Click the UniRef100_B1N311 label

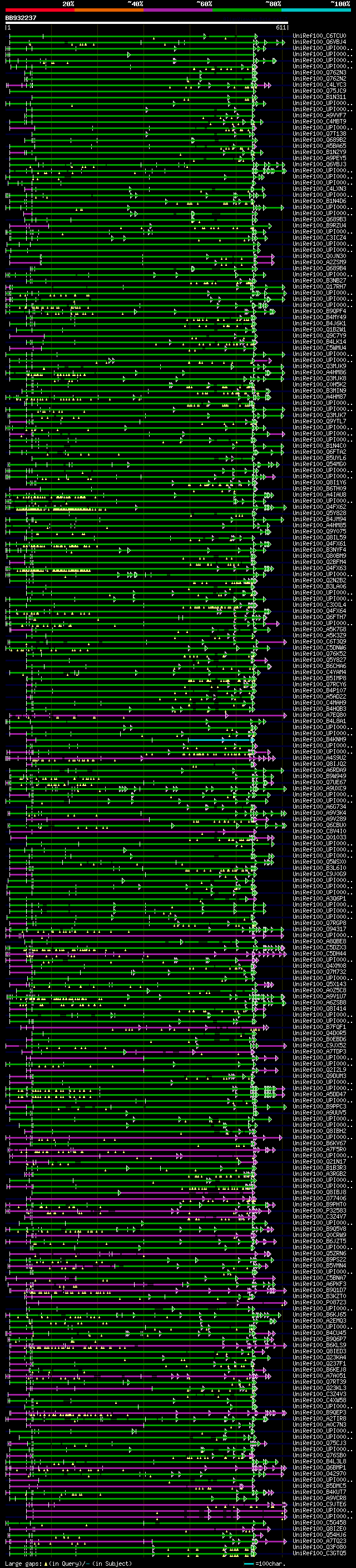point(319,97)
